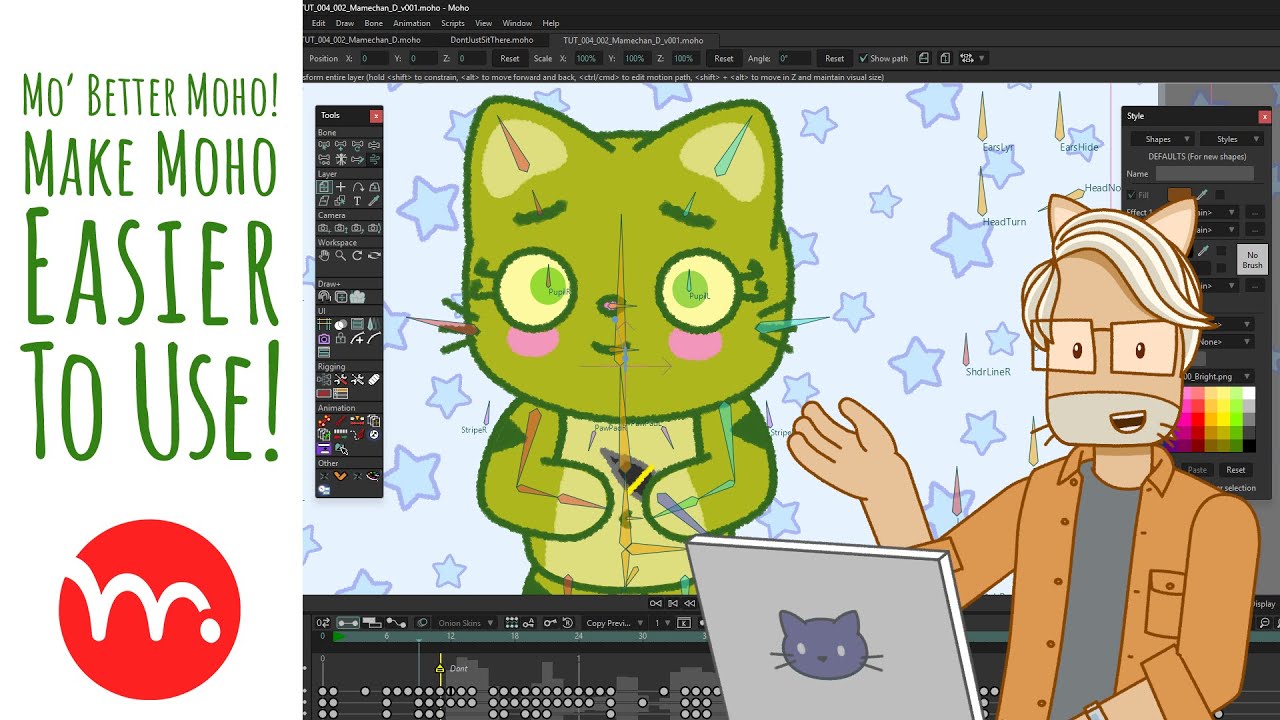Open the '1' dropdown in timeline toolbar
This screenshot has width=1280, height=720.
[x=662, y=622]
